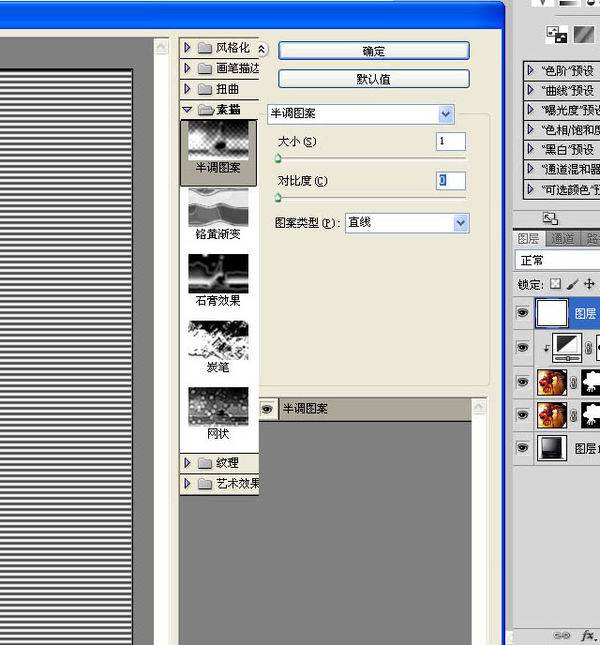This screenshot has height=645, width=600.
Task: Click the lower rooster layer mask link icon
Action: tap(574, 415)
